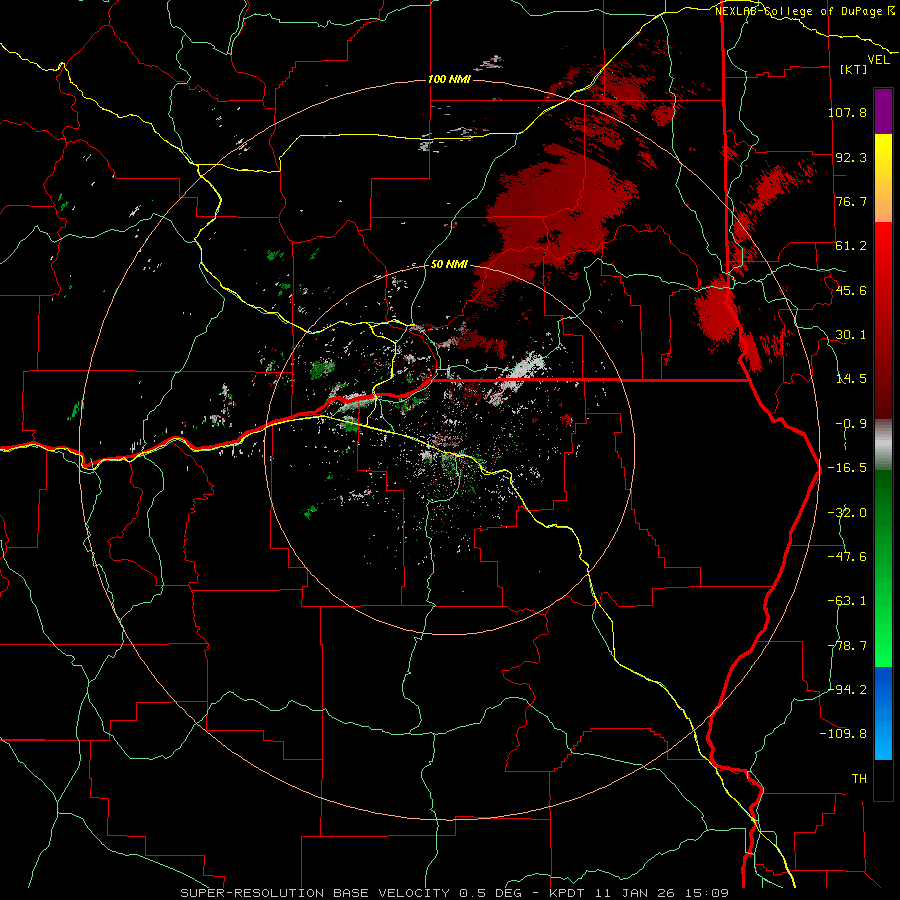900x900 pixels.
Task: Pick the gray near-zero segment of the color bar
Action: [883, 445]
